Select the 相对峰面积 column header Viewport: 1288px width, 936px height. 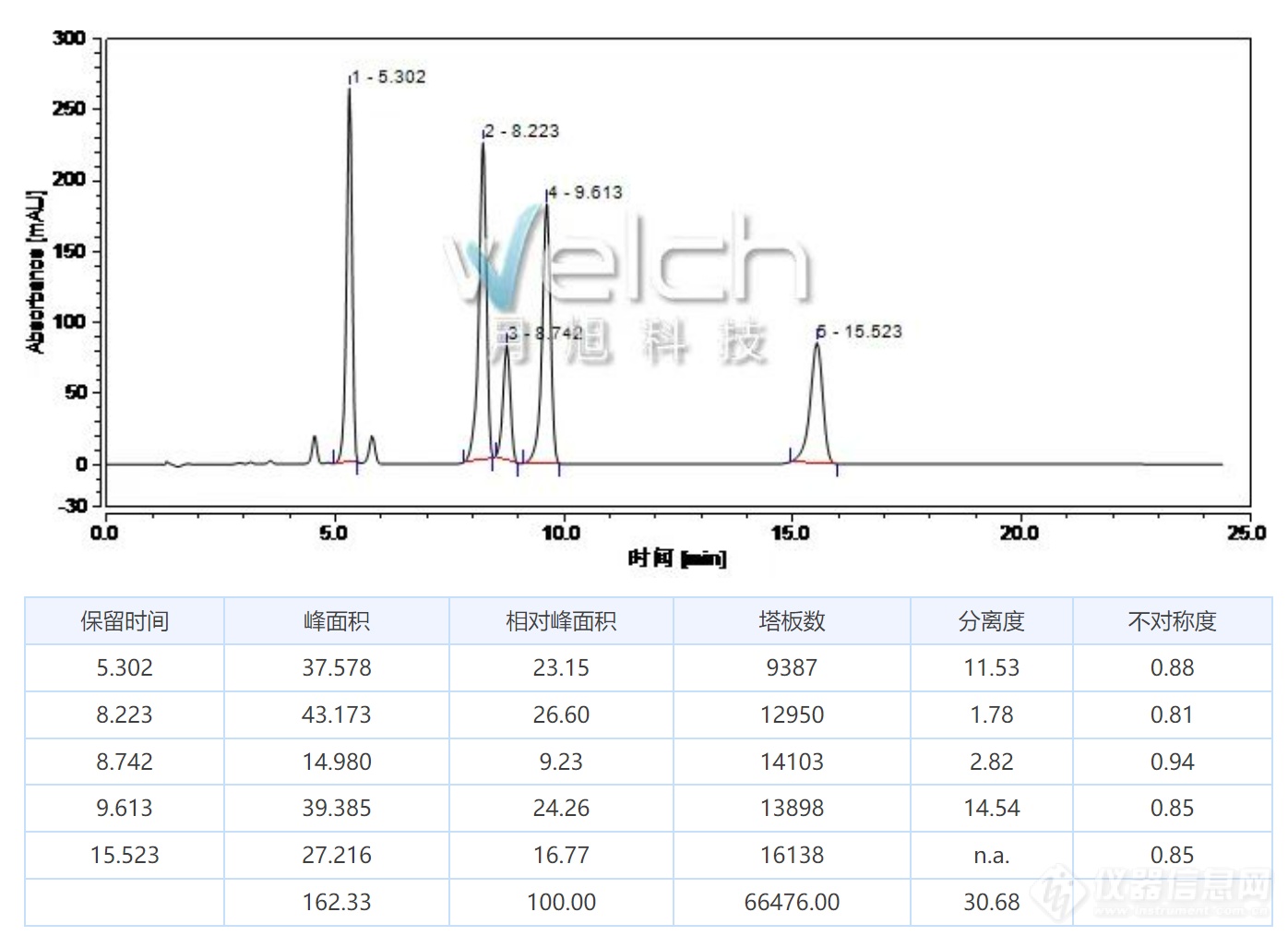click(561, 621)
